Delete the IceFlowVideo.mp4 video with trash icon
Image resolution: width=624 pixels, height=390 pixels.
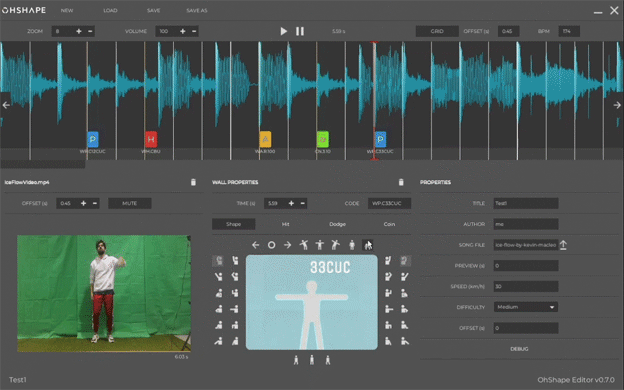coord(193,182)
